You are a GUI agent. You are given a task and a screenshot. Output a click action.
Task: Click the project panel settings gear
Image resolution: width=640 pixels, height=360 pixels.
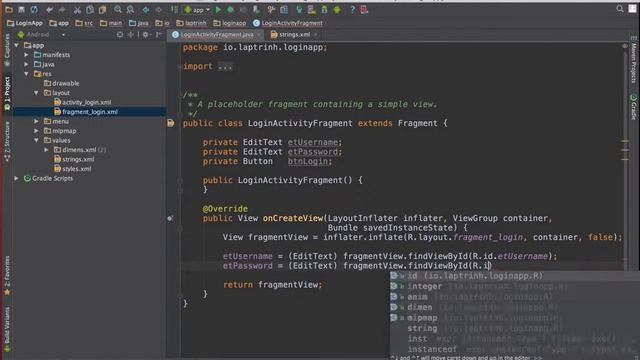pos(146,35)
